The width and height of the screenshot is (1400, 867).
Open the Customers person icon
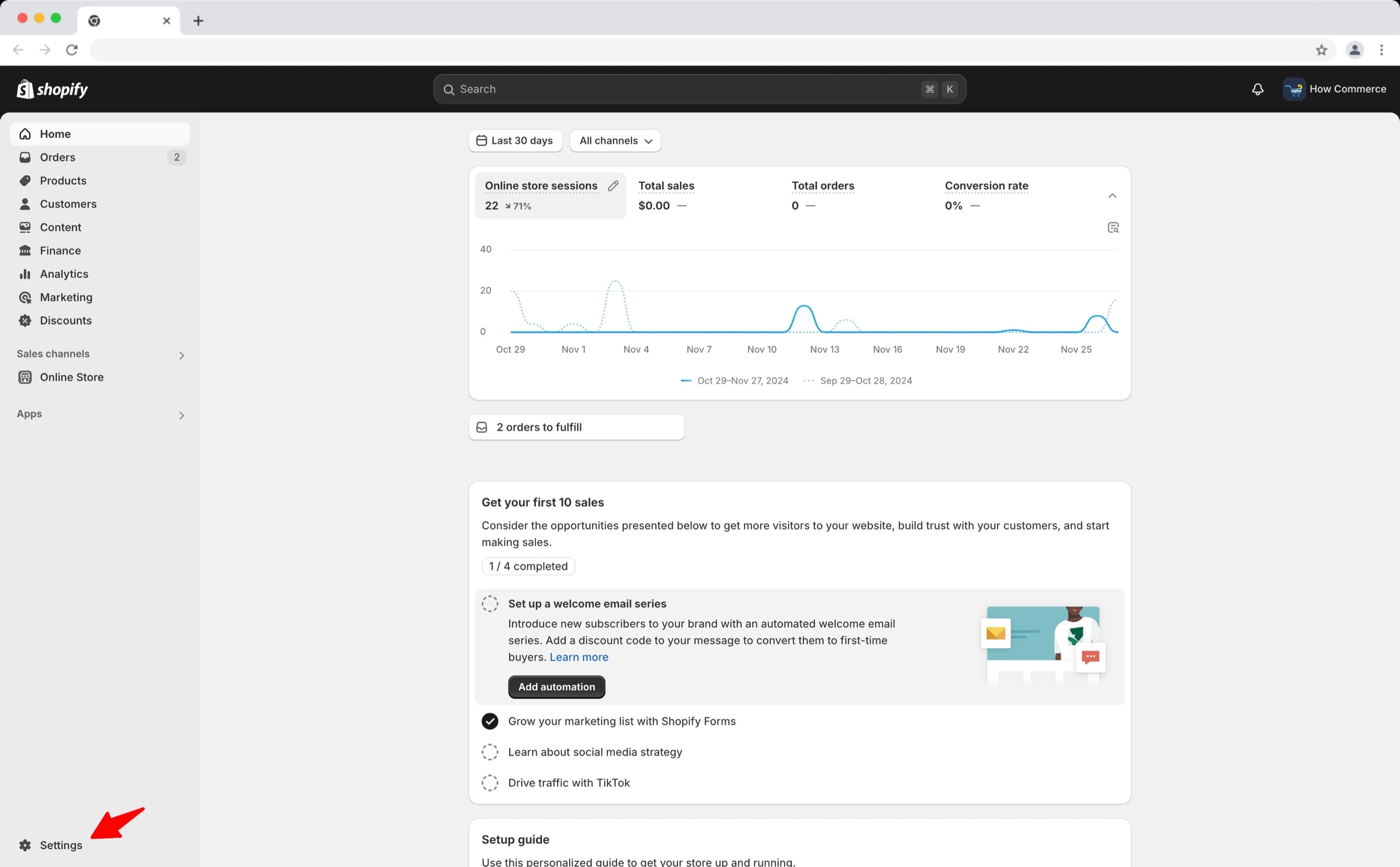(25, 204)
